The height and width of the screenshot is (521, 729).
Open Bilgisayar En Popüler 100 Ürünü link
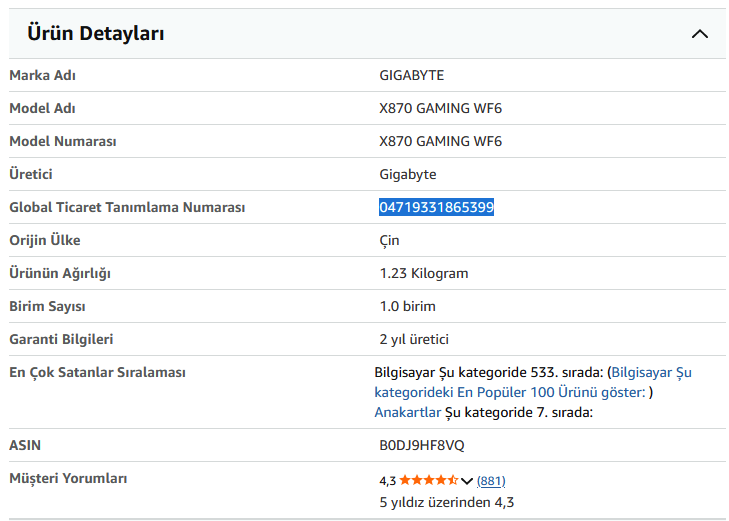[x=533, y=382]
